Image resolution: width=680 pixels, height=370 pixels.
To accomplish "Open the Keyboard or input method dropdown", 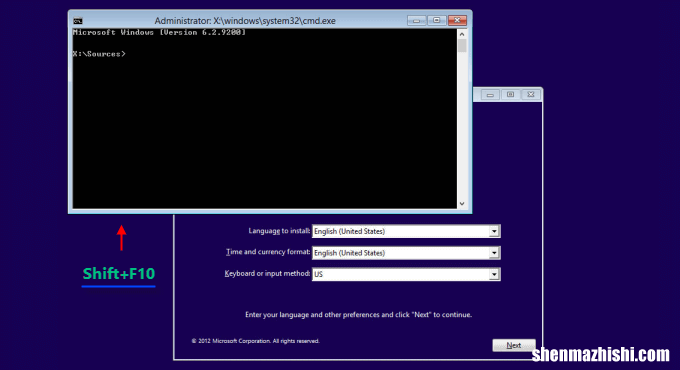I will (x=406, y=274).
